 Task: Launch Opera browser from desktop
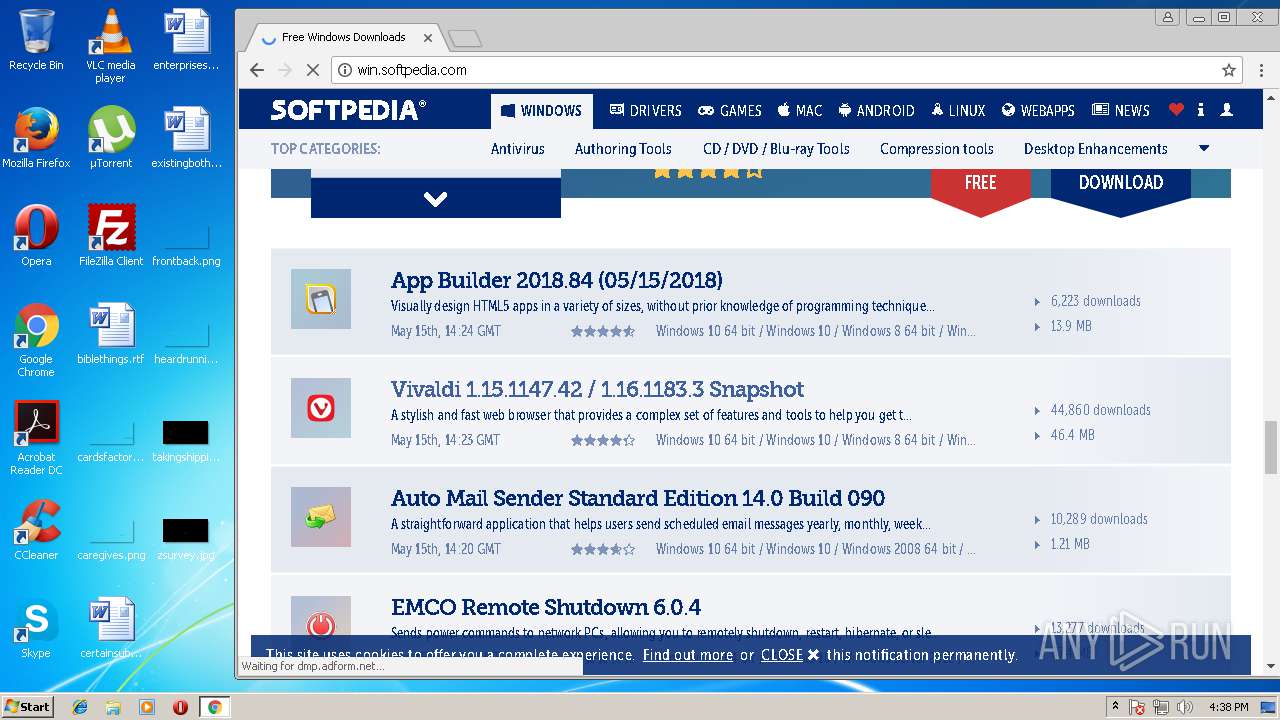(36, 236)
